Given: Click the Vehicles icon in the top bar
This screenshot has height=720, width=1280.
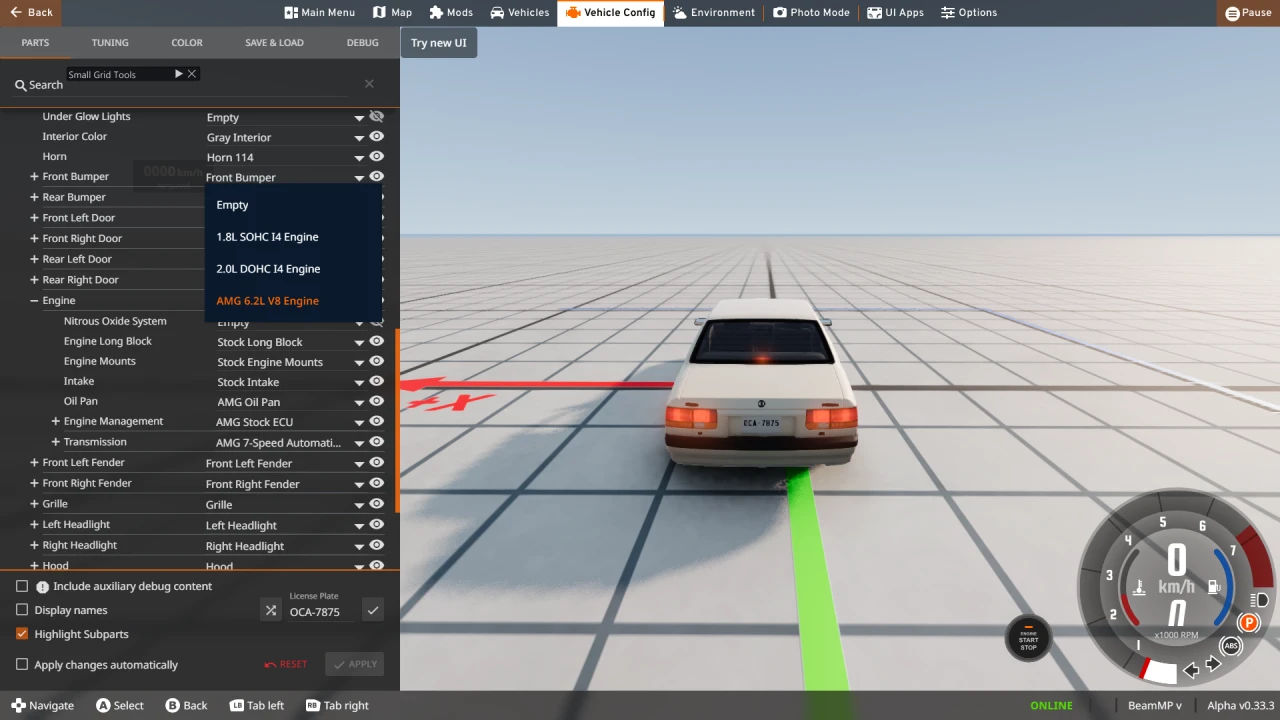Looking at the screenshot, I should [495, 12].
